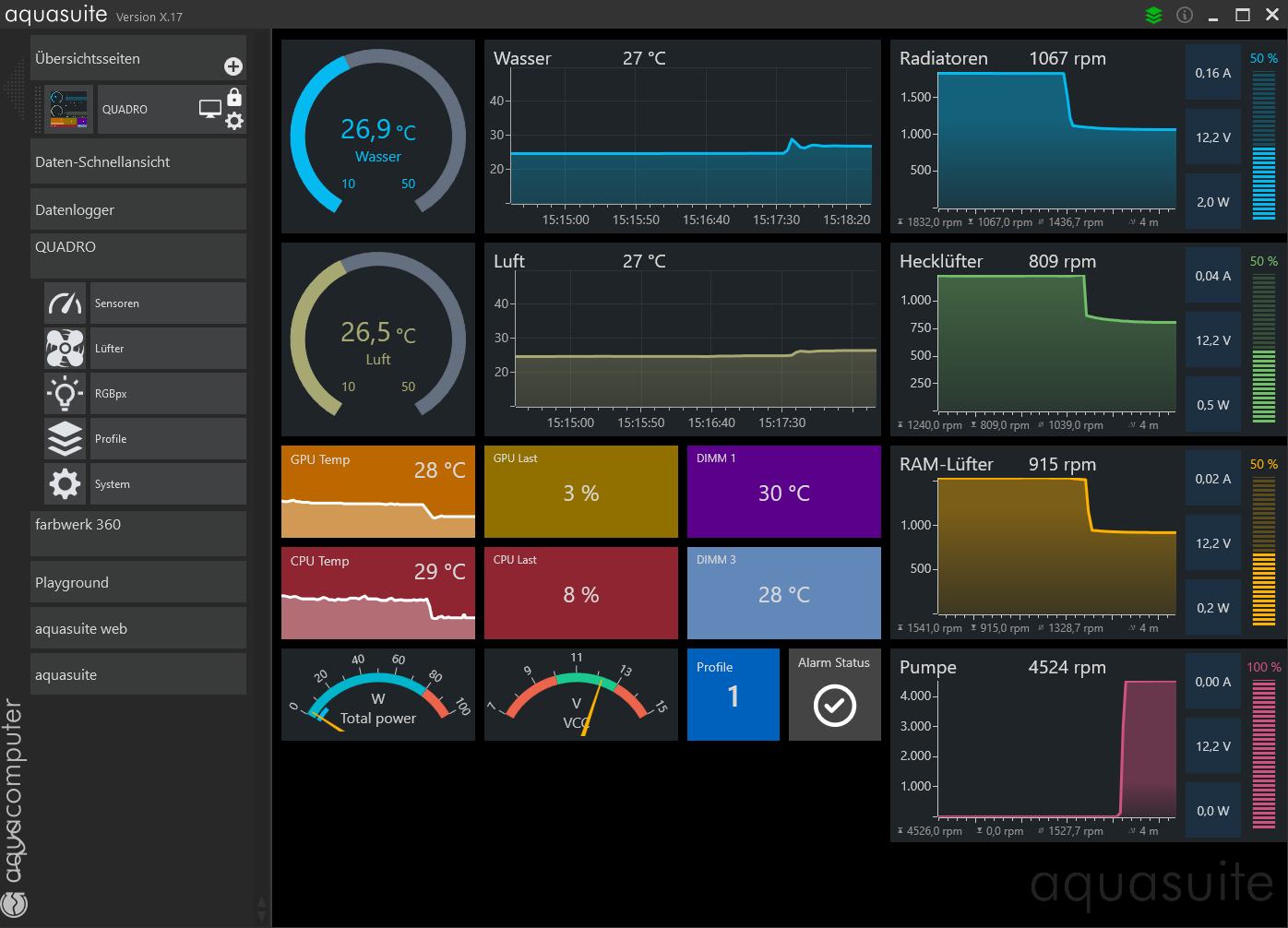The height and width of the screenshot is (928, 1288).
Task: Click the CPU Temp 29 °C tile
Action: (378, 593)
